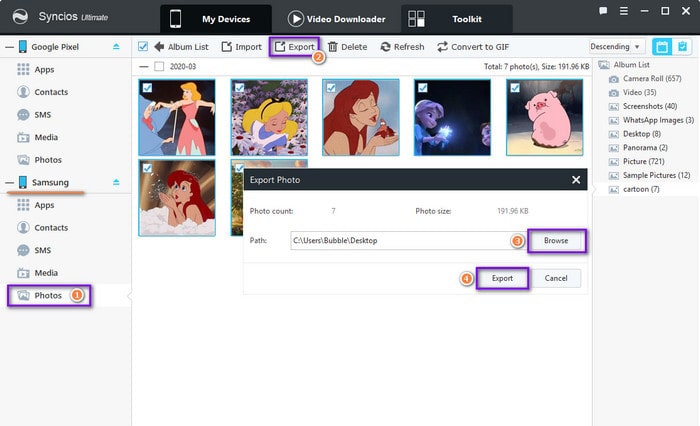Viewport: 700px width, 426px height.
Task: Uncheck the Elsa magic photo checkbox
Action: (423, 88)
